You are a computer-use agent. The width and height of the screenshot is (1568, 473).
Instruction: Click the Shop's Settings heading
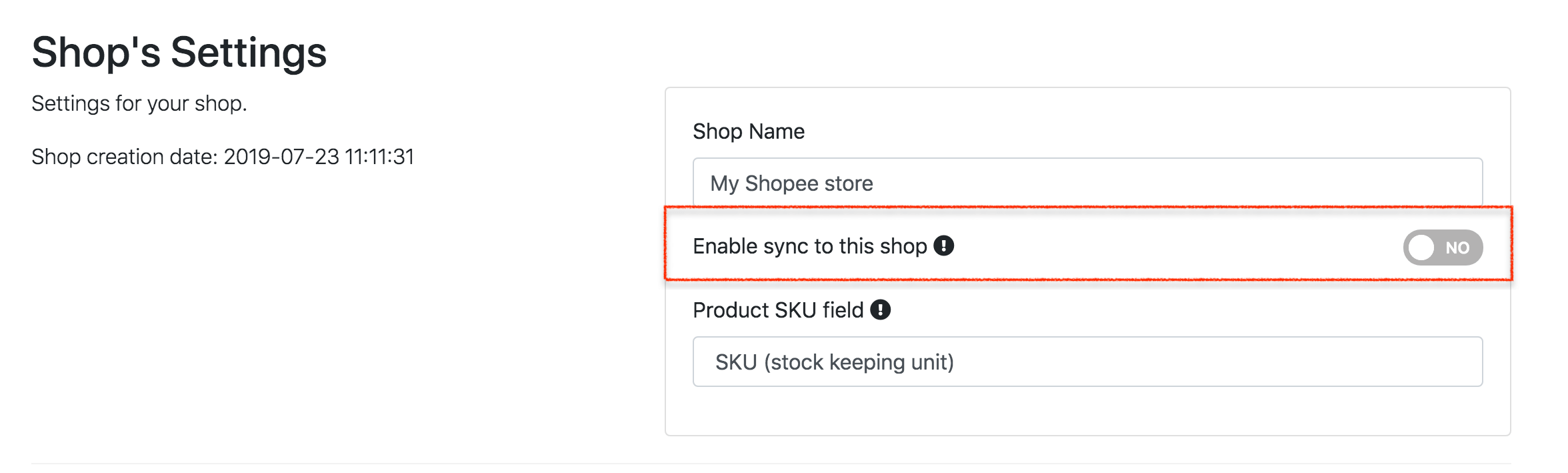click(179, 52)
